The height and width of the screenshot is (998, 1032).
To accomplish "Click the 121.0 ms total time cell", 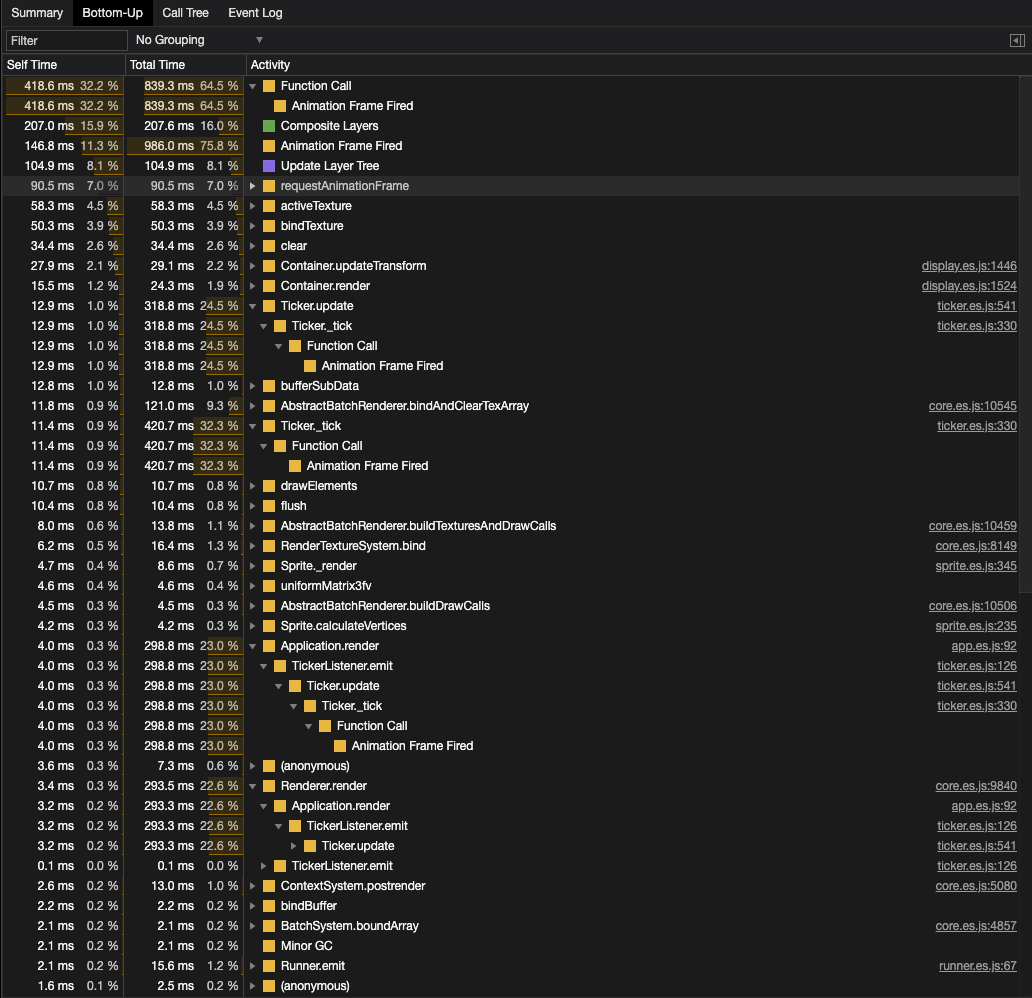I will 185,406.
